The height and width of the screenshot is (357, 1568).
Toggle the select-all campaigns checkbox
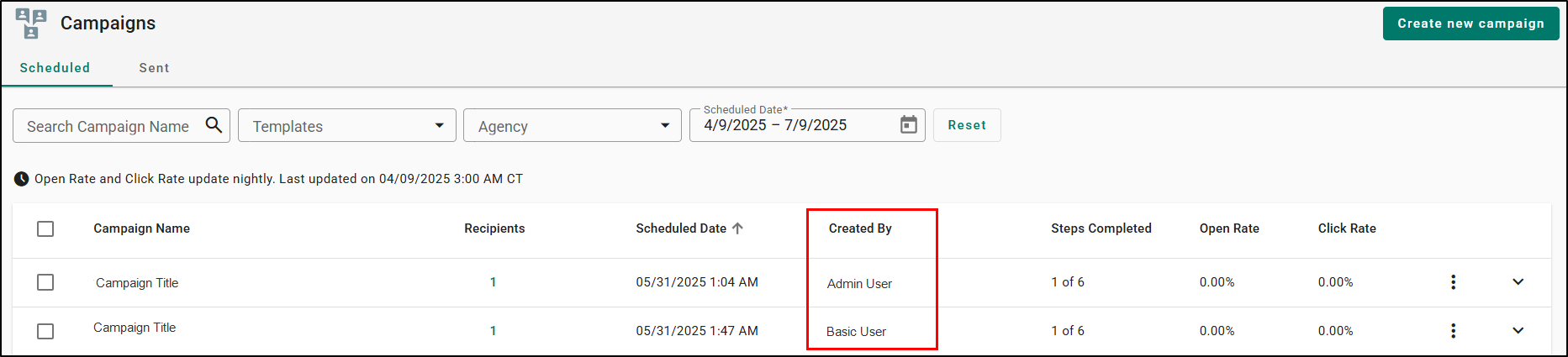point(45,228)
